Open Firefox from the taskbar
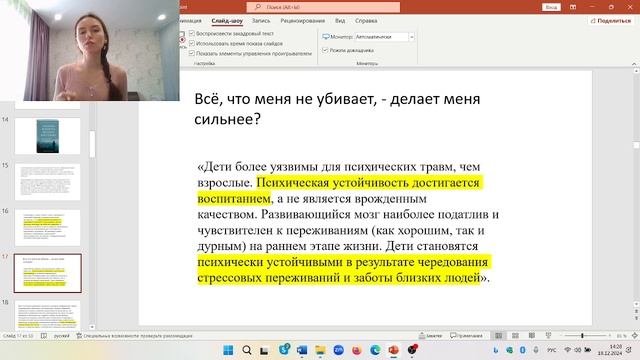 (357, 350)
